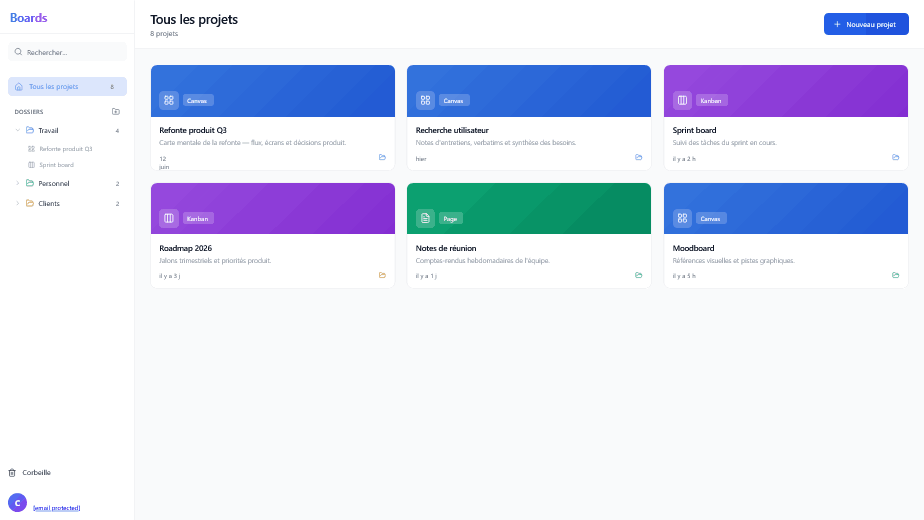Screen dimensions: 924x520
Task: Open the Roadmap 2026 card title
Action: click(x=186, y=248)
